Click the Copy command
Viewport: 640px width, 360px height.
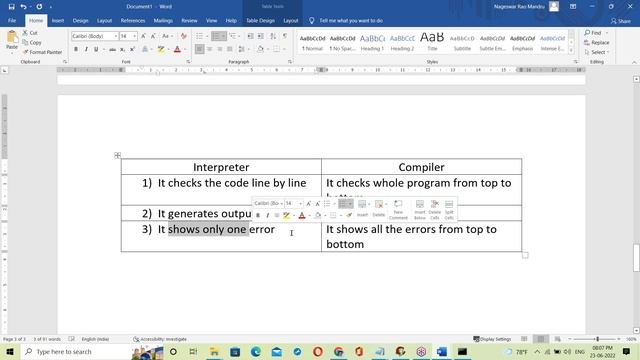32,42
